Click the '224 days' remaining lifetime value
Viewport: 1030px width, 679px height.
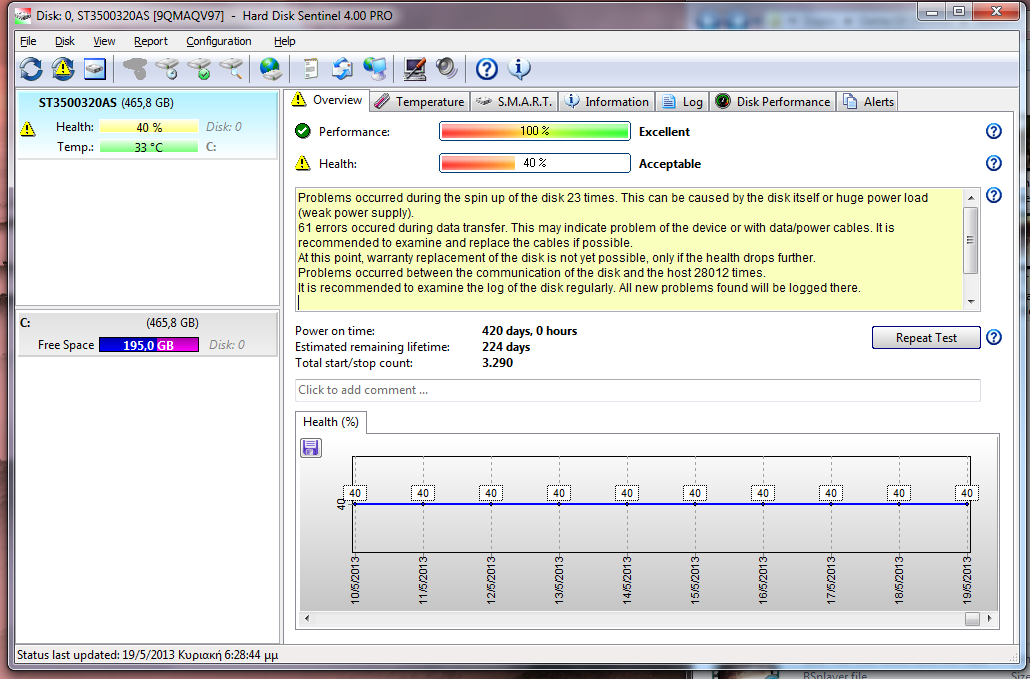pos(506,347)
